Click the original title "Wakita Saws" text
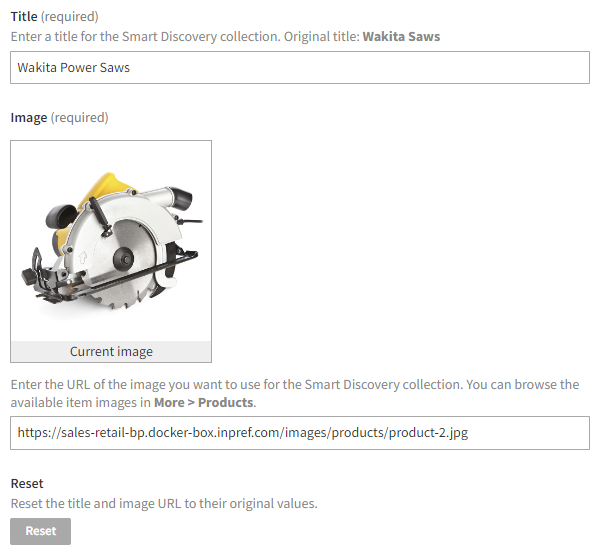The image size is (600, 555). 400,36
